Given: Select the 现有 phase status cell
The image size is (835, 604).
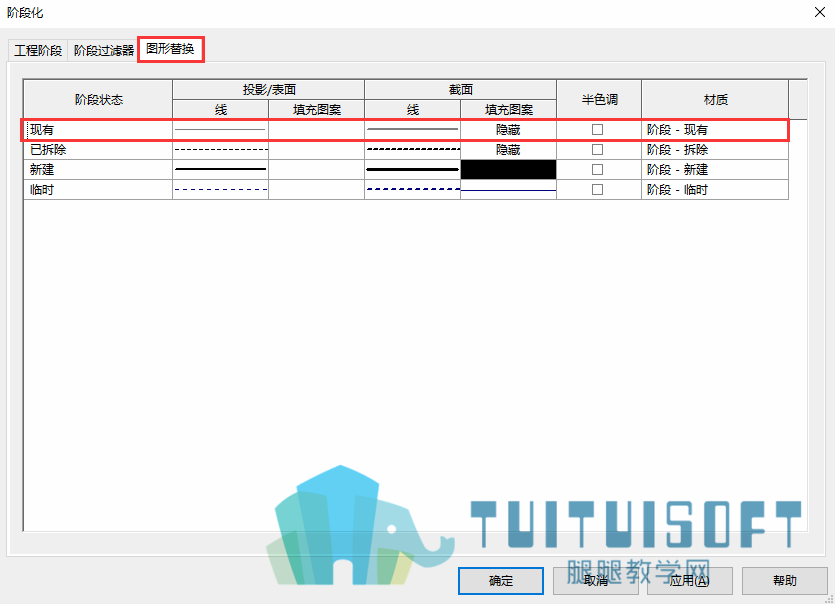Looking at the screenshot, I should tap(98, 129).
